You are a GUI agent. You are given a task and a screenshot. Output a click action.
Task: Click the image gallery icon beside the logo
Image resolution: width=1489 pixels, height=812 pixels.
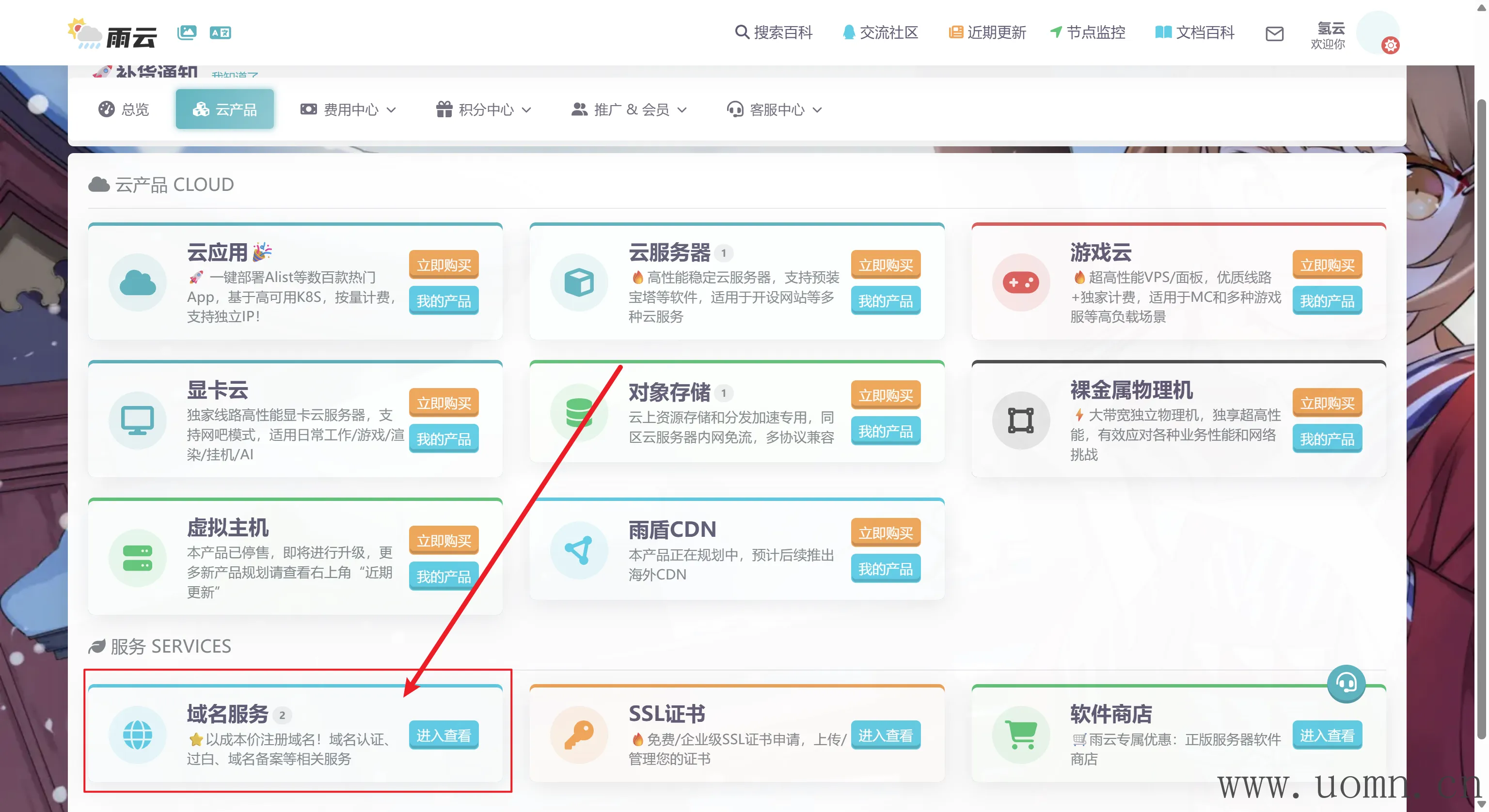tap(187, 32)
